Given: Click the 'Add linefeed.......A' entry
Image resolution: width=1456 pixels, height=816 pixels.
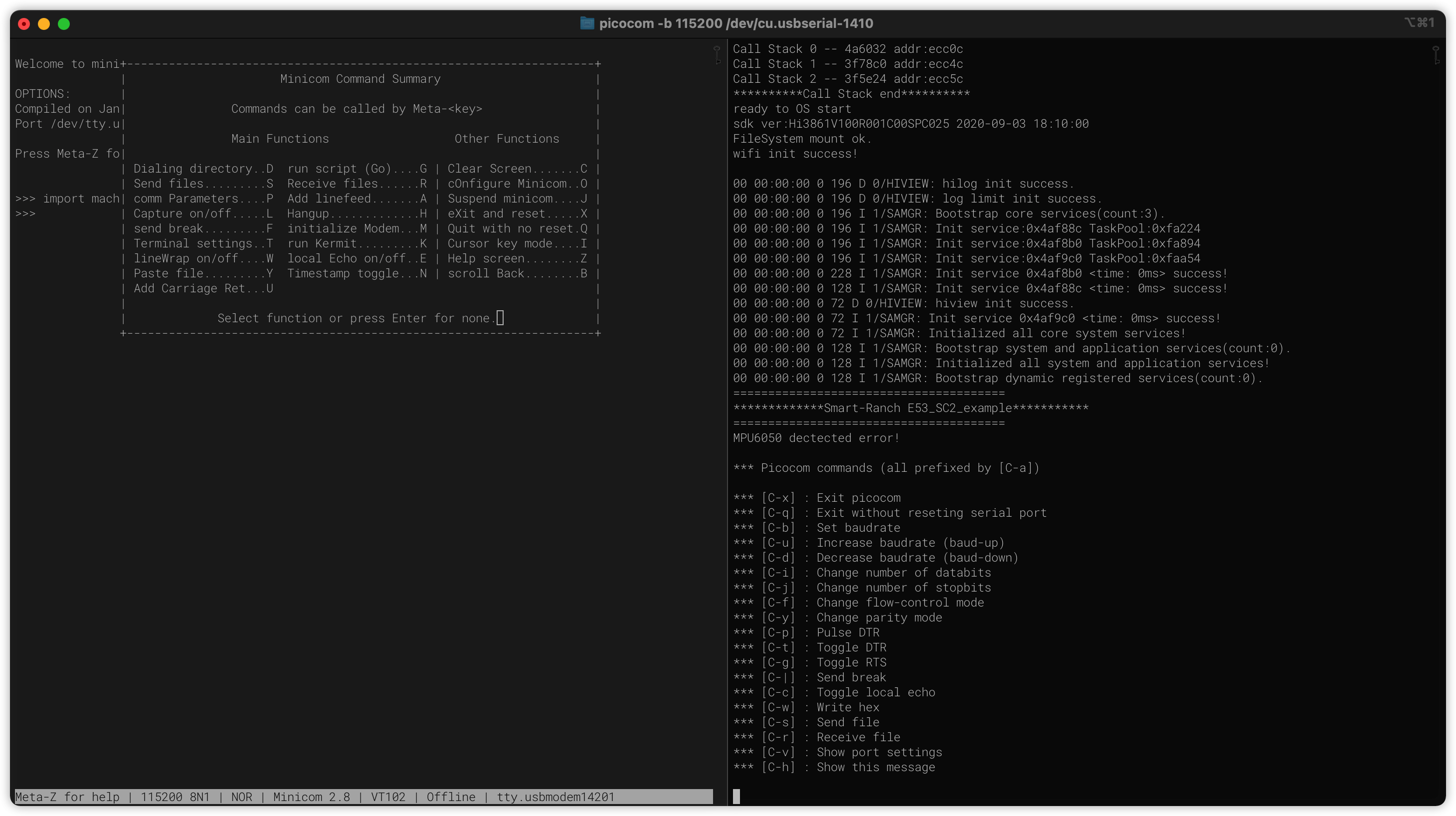Looking at the screenshot, I should (x=357, y=199).
